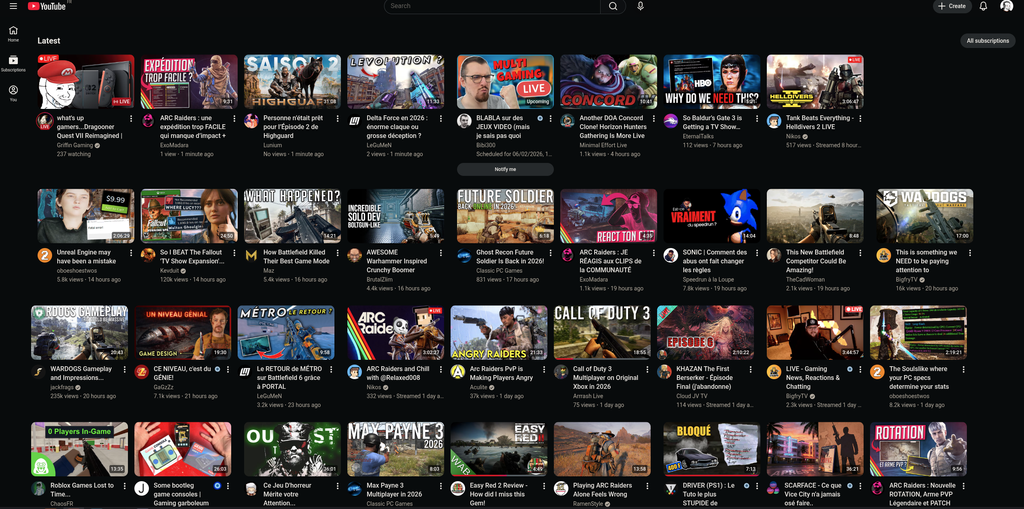Image resolution: width=1024 pixels, height=509 pixels.
Task: Open options menu for Tank Beats Everything video
Action: click(x=860, y=119)
